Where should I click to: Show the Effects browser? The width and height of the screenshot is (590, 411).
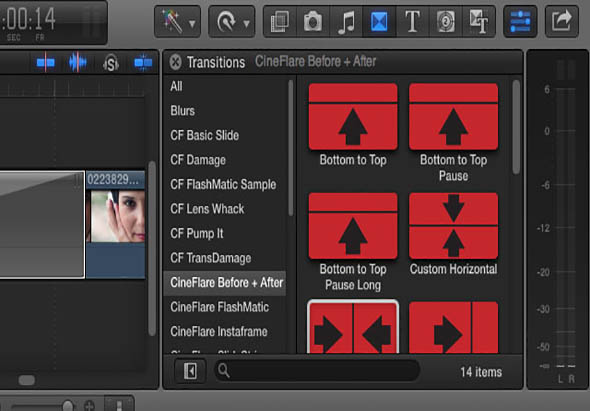[x=280, y=21]
